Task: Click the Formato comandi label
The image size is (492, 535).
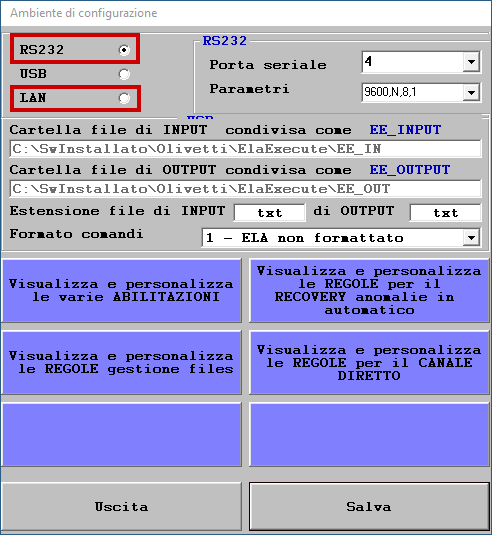Action: 76,234
